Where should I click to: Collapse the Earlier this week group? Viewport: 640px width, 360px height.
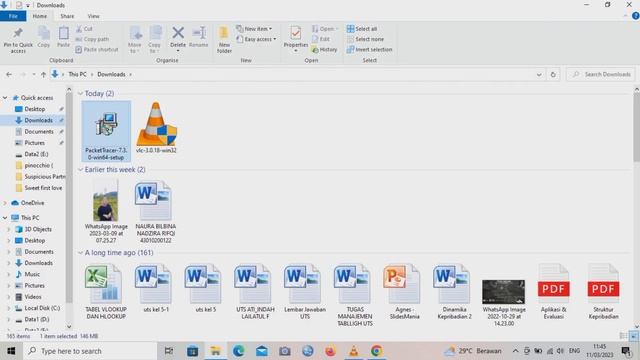[80, 169]
